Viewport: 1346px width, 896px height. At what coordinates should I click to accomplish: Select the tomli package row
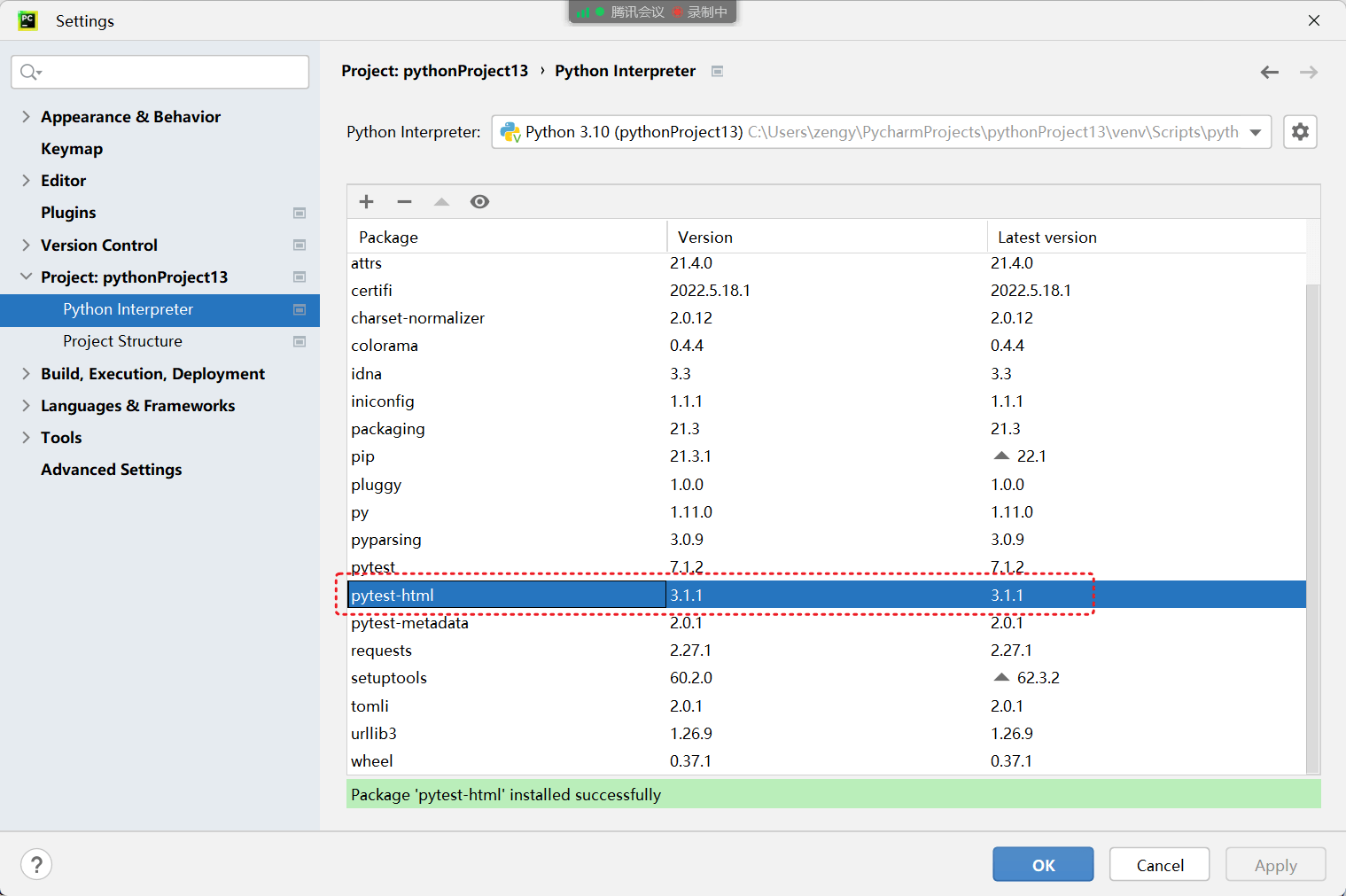coord(827,705)
